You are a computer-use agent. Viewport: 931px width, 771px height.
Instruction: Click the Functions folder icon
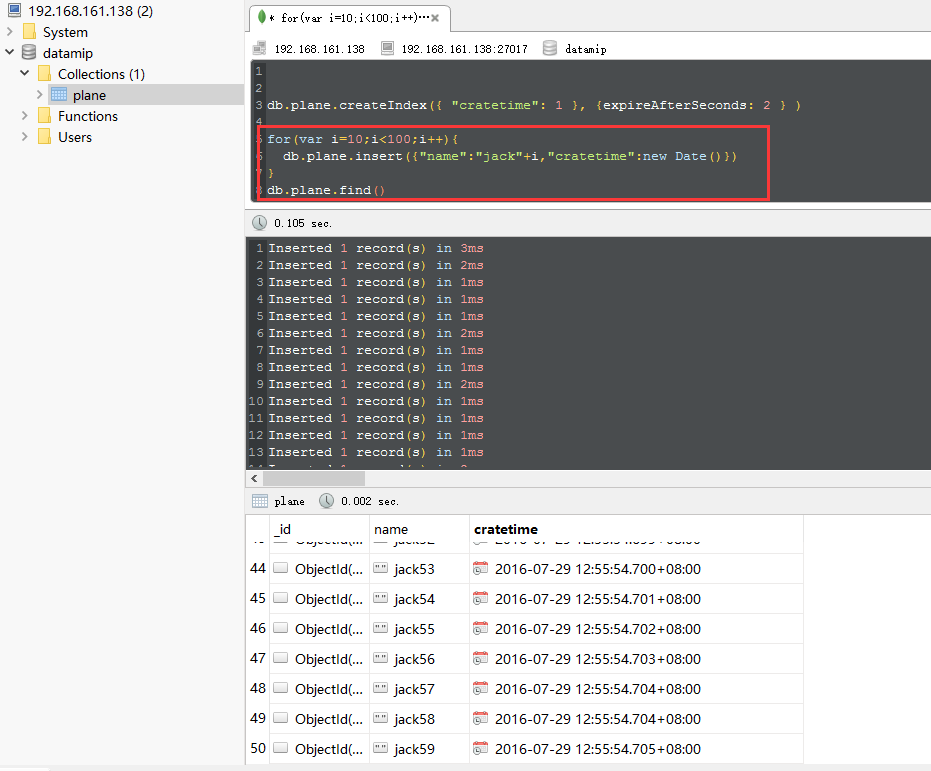[x=44, y=116]
